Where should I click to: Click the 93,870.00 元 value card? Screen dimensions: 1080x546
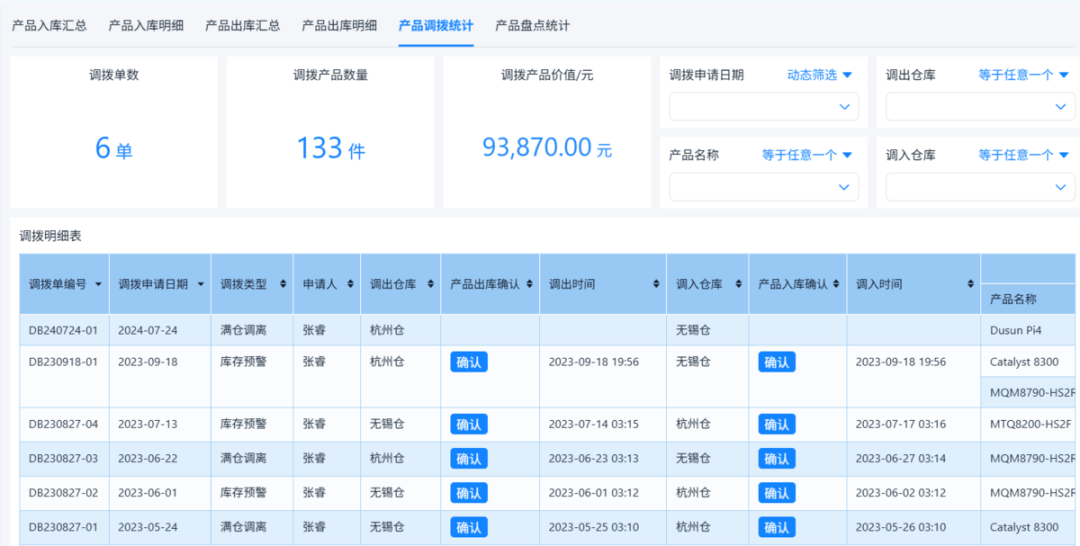coord(547,132)
